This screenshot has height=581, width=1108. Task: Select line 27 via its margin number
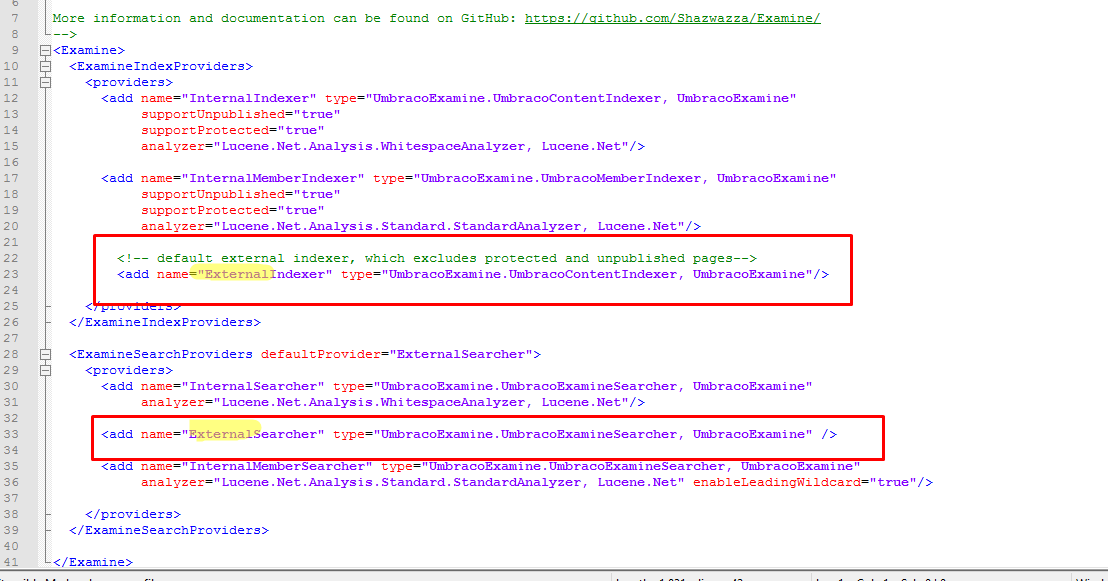coord(11,339)
